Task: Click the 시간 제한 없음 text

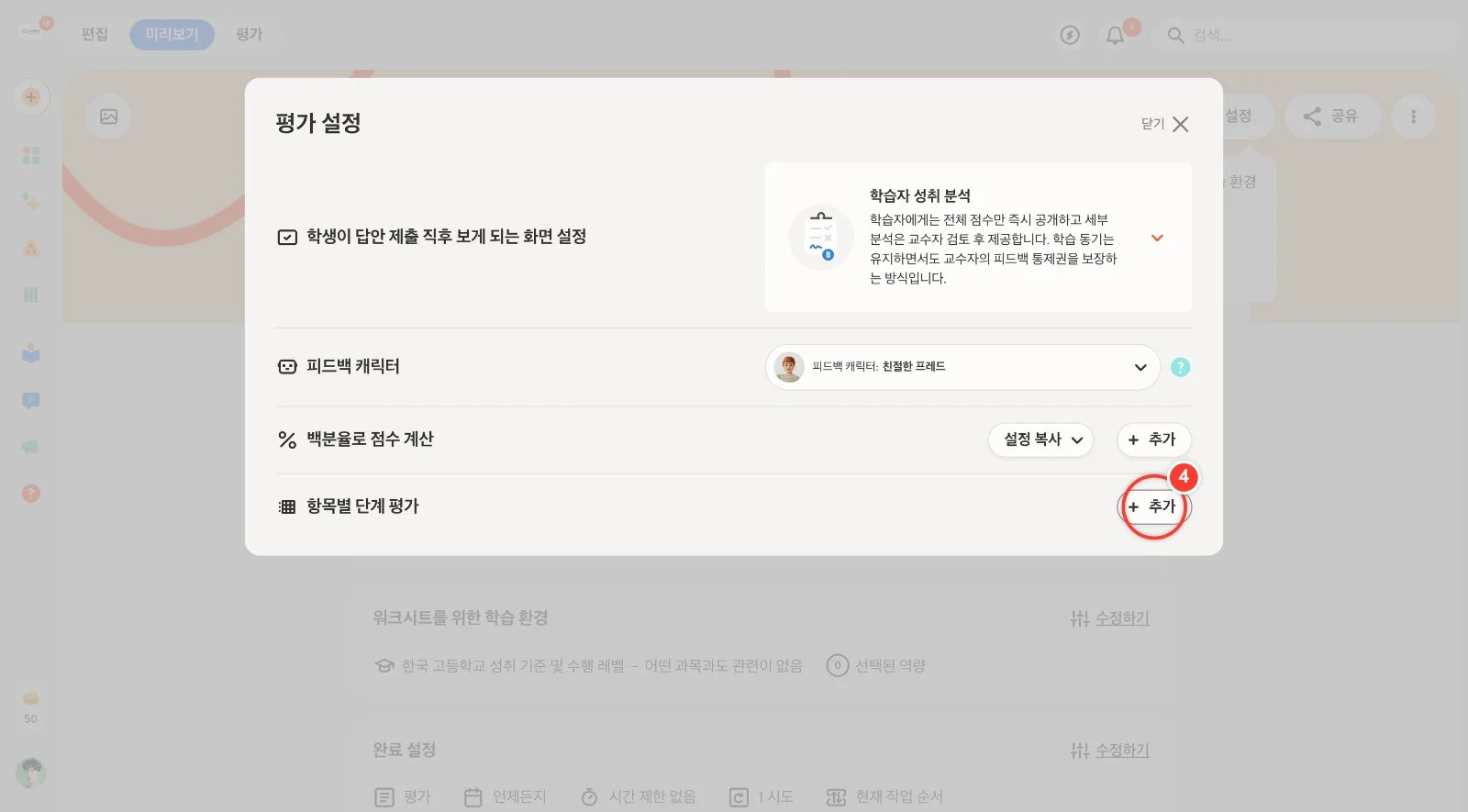Action: [x=652, y=796]
